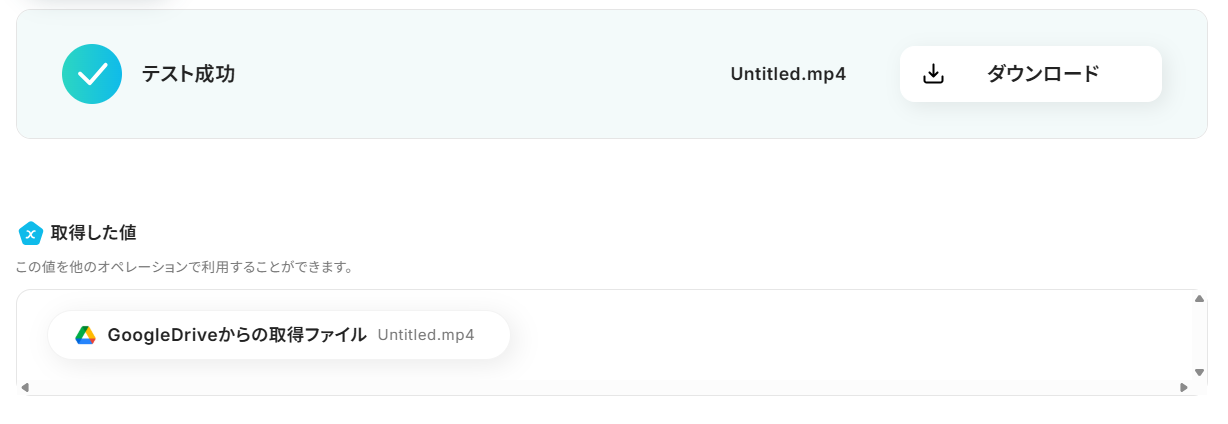Click the 取得した値 section heading
The height and width of the screenshot is (424, 1228).
point(93,233)
